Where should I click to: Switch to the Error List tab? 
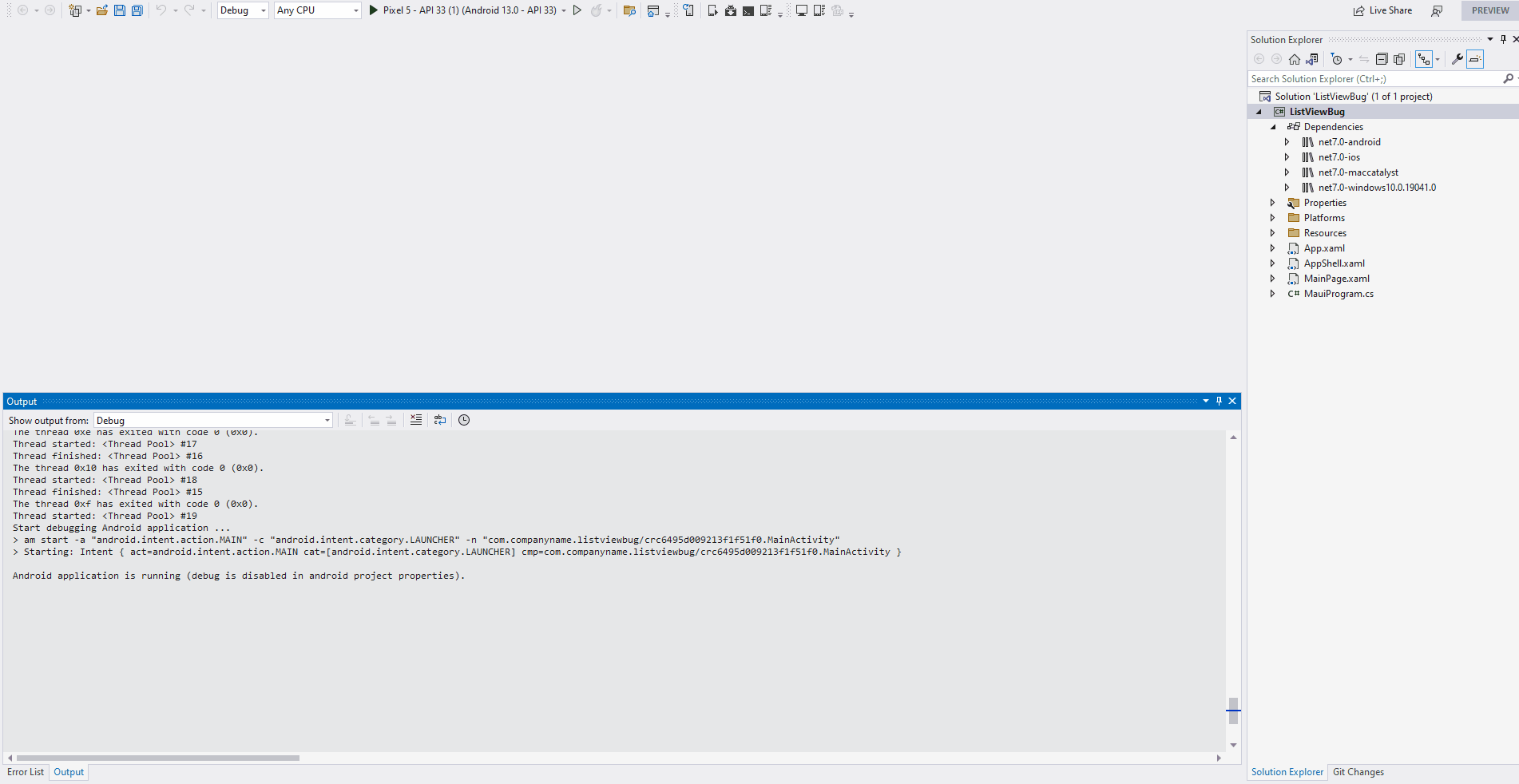[x=25, y=772]
